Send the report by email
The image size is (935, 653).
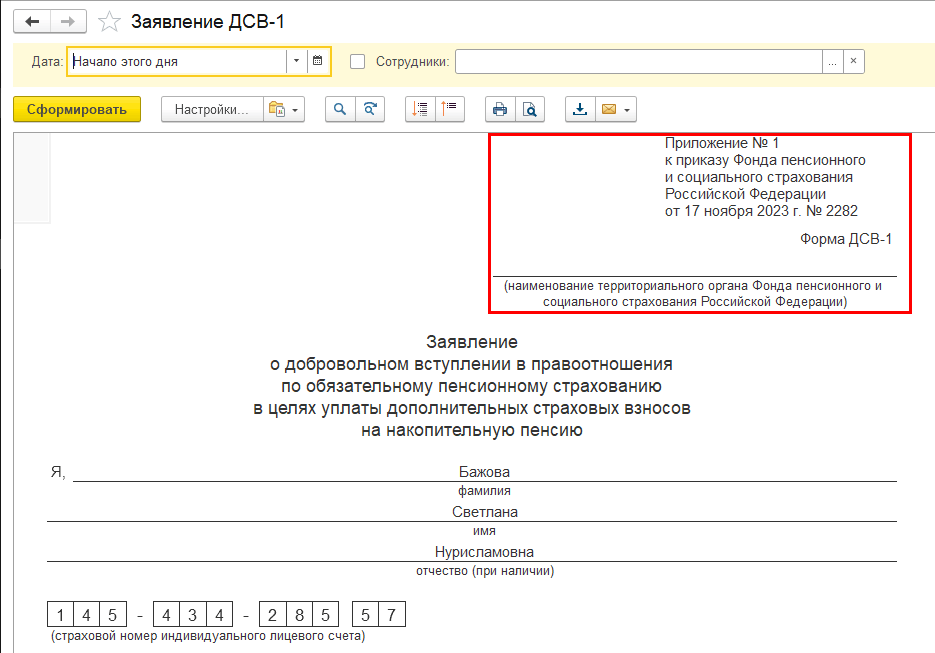coord(608,110)
